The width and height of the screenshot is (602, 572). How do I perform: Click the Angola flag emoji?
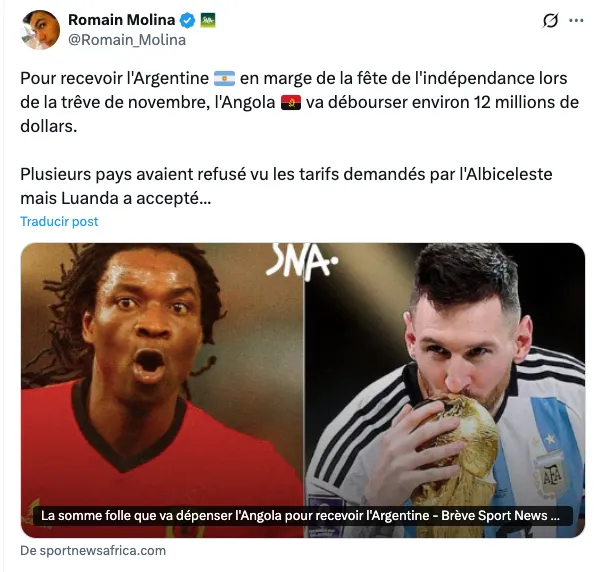pyautogui.click(x=291, y=102)
